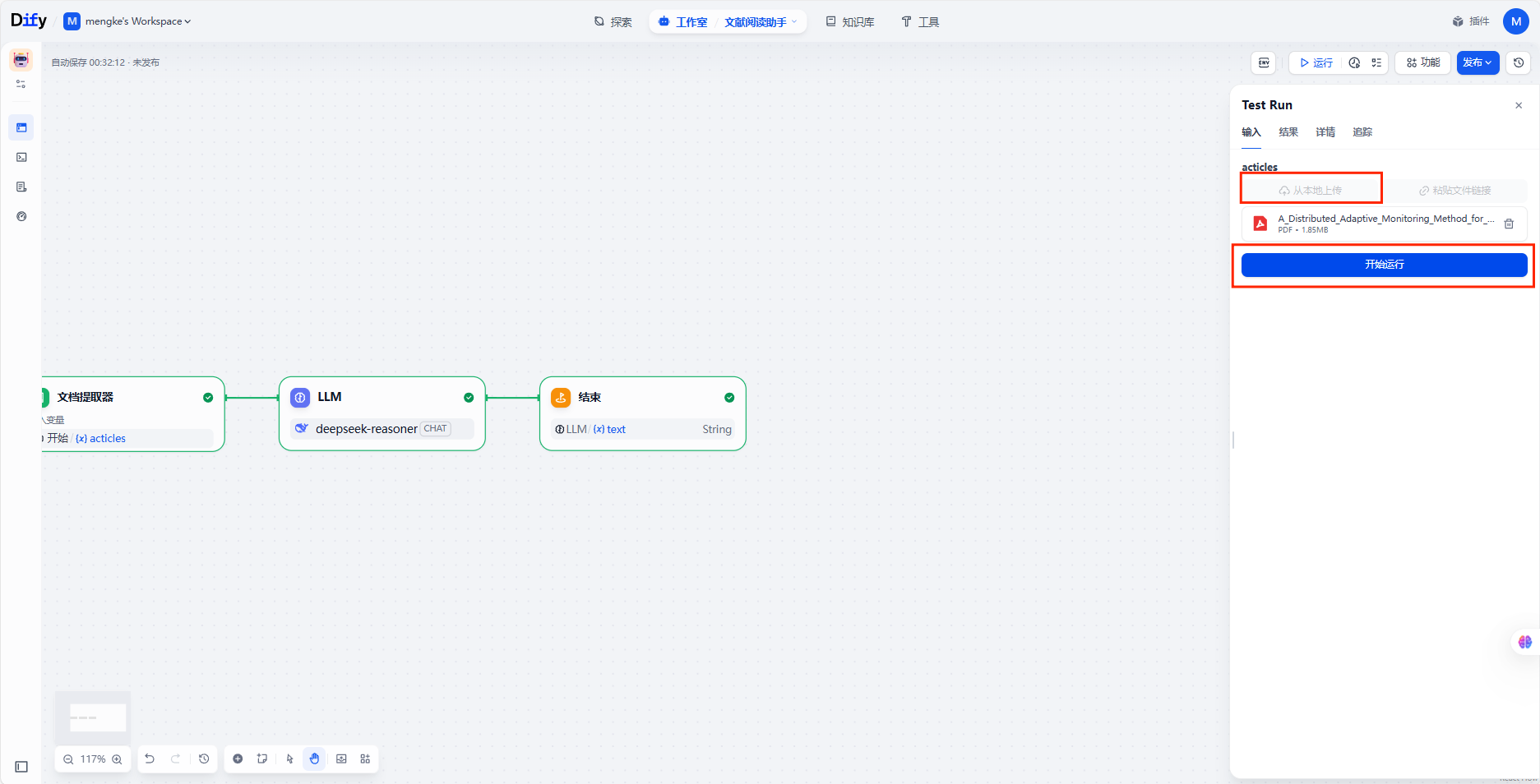The image size is (1540, 784).
Task: Undo the last canvas change
Action: (x=150, y=759)
